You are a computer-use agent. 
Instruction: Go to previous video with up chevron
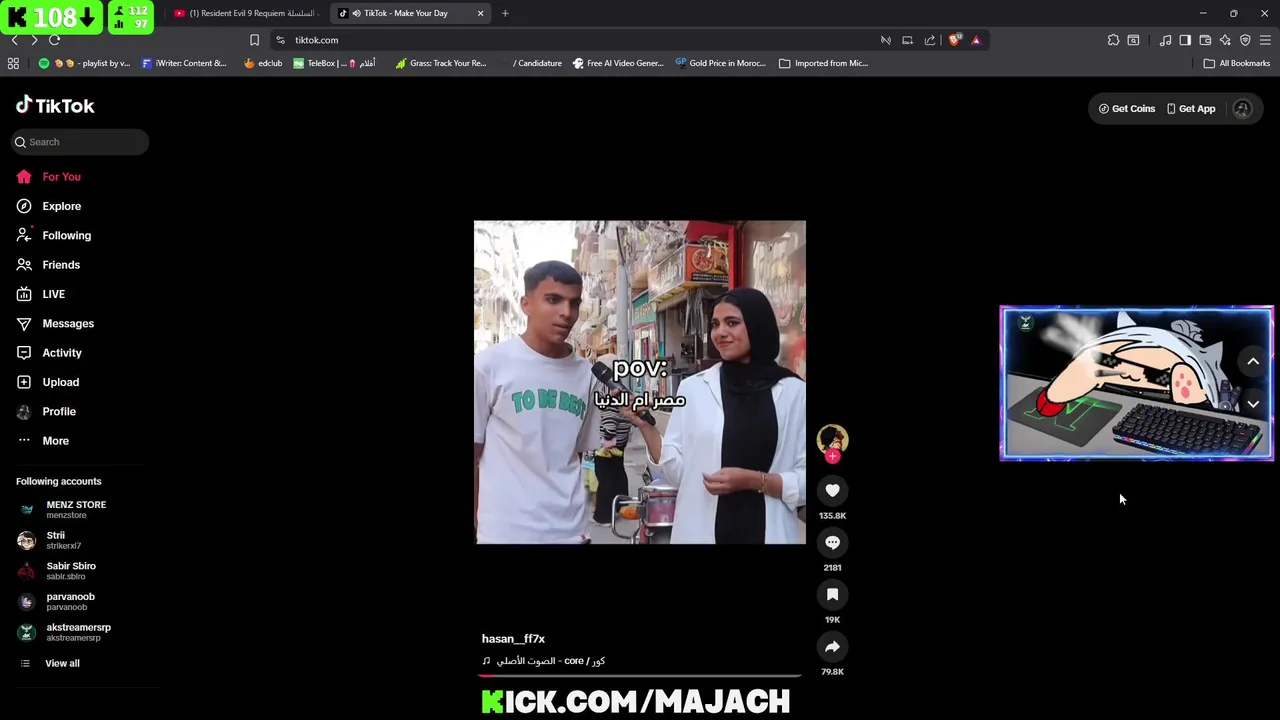(1253, 362)
